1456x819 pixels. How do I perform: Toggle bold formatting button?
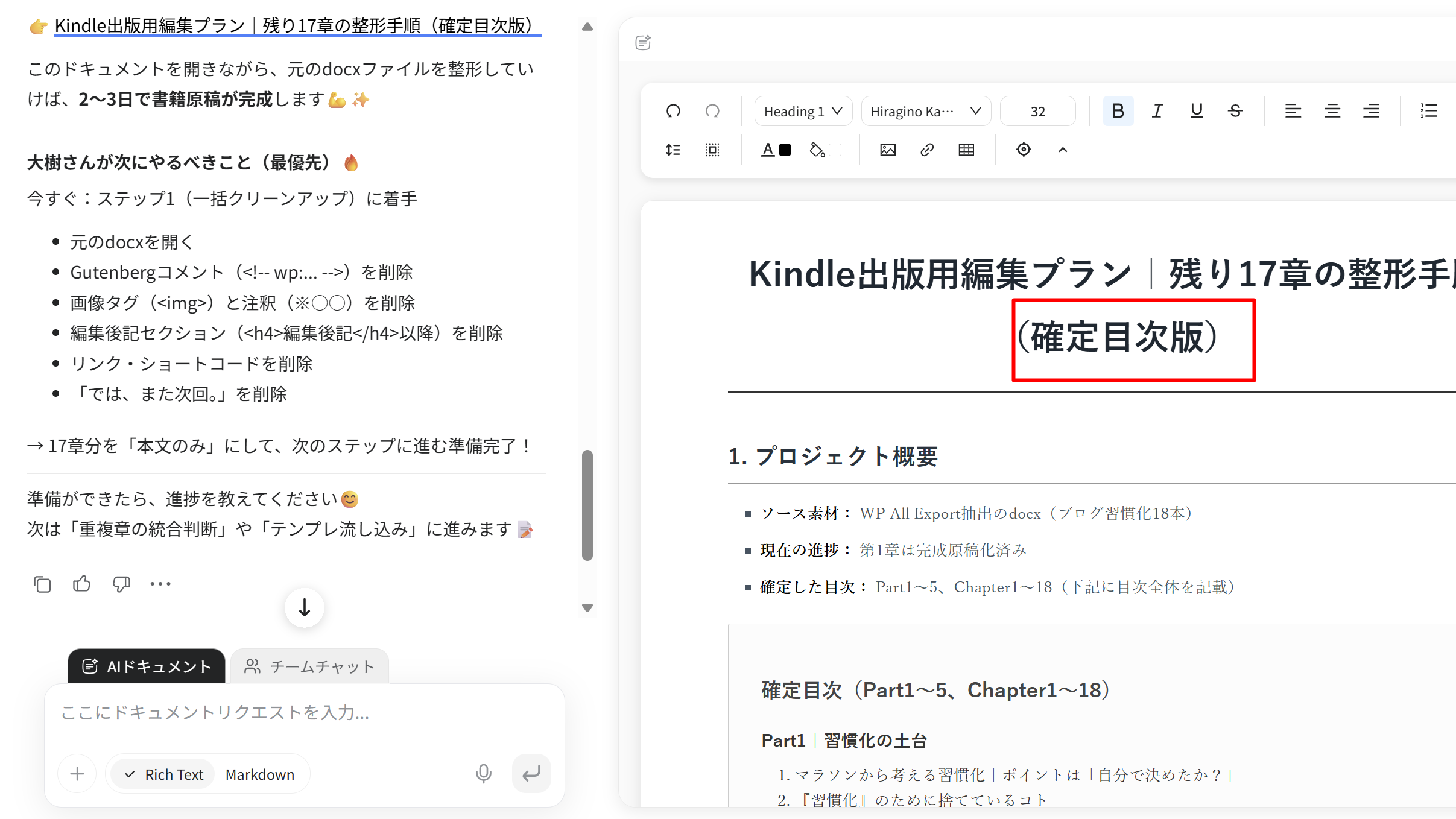1118,111
